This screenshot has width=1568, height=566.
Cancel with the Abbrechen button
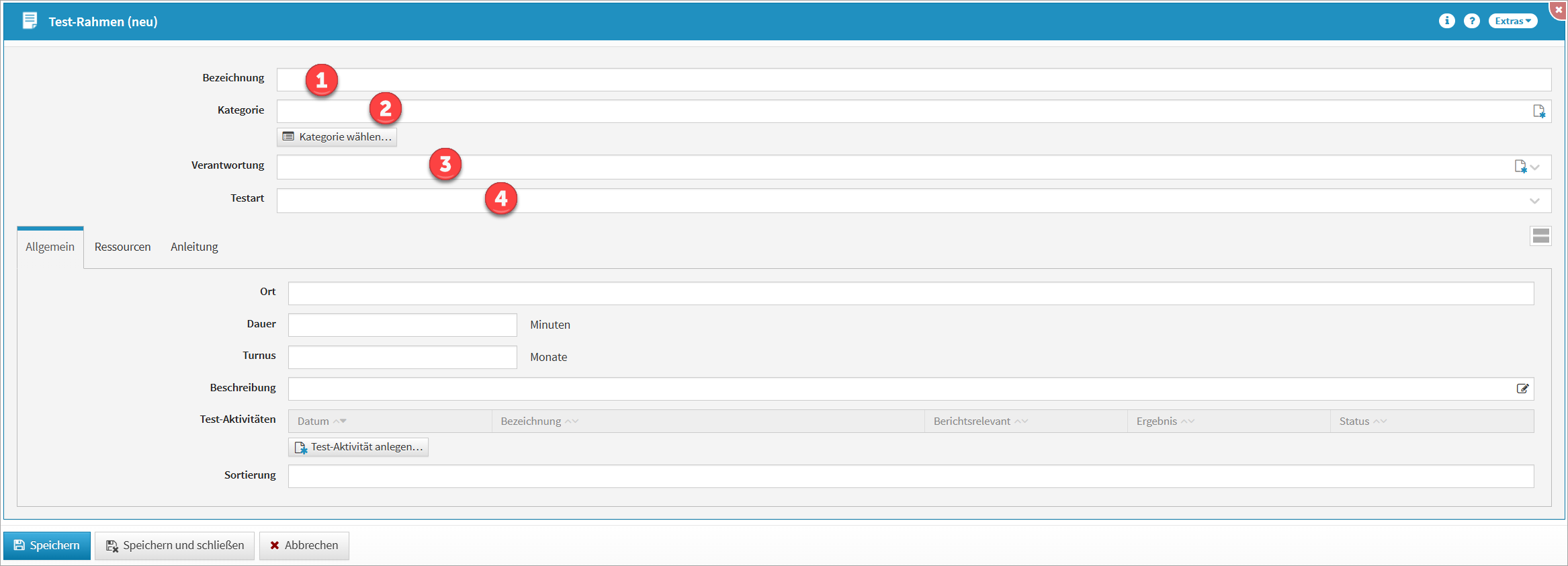tap(304, 545)
